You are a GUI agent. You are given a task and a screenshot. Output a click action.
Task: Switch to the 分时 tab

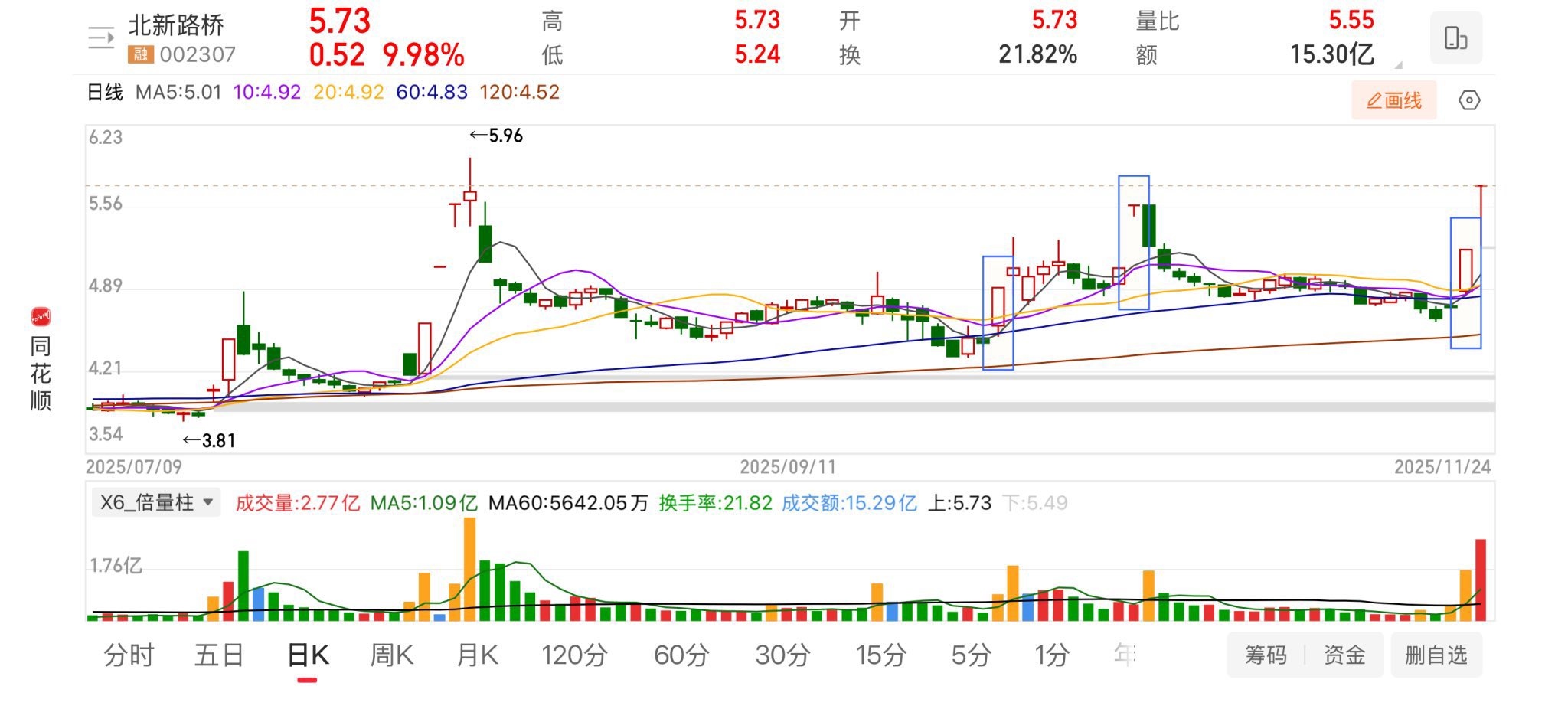129,655
